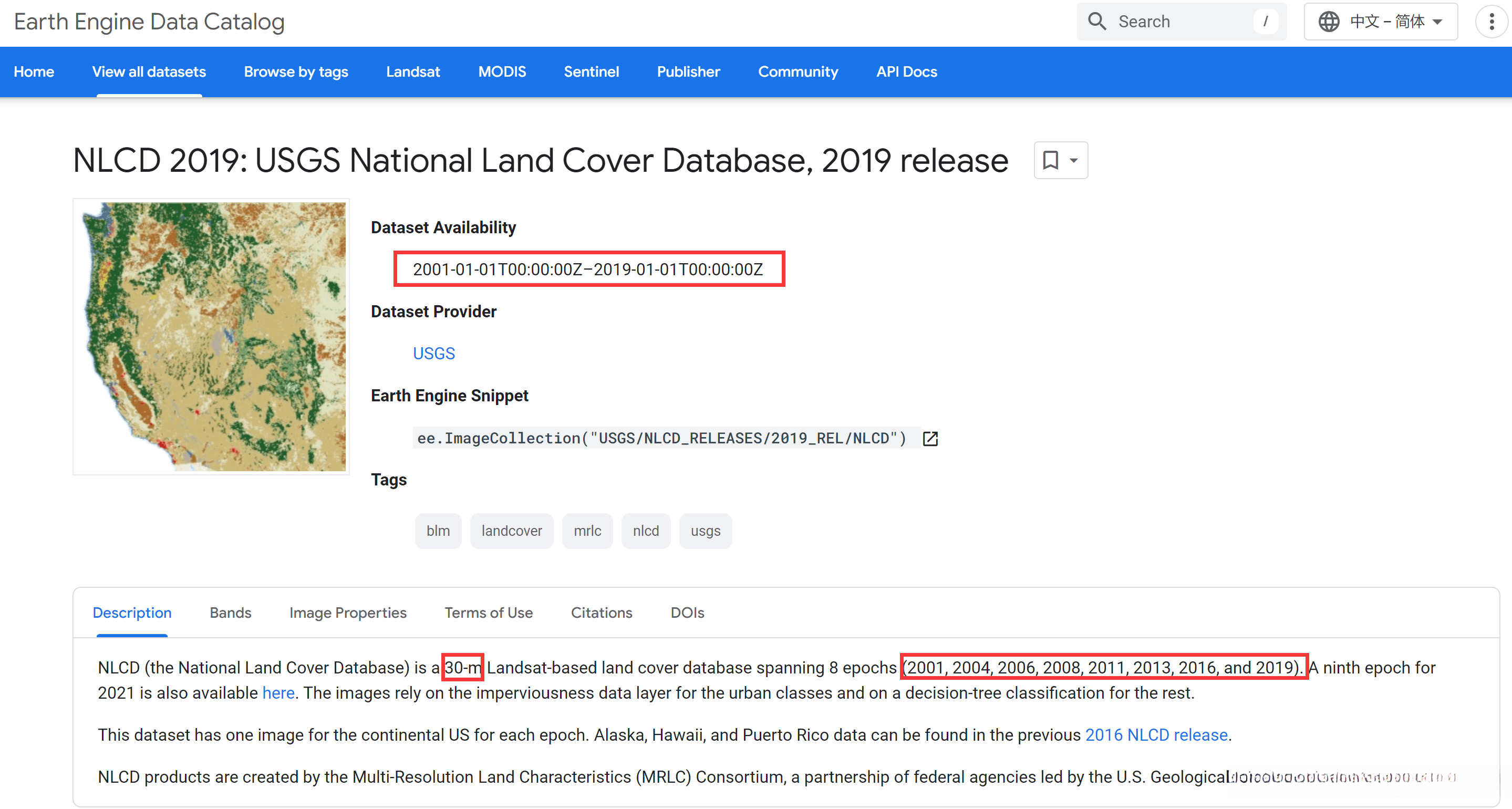
Task: Click the 'here' link for 2021 epoch
Action: 278,693
